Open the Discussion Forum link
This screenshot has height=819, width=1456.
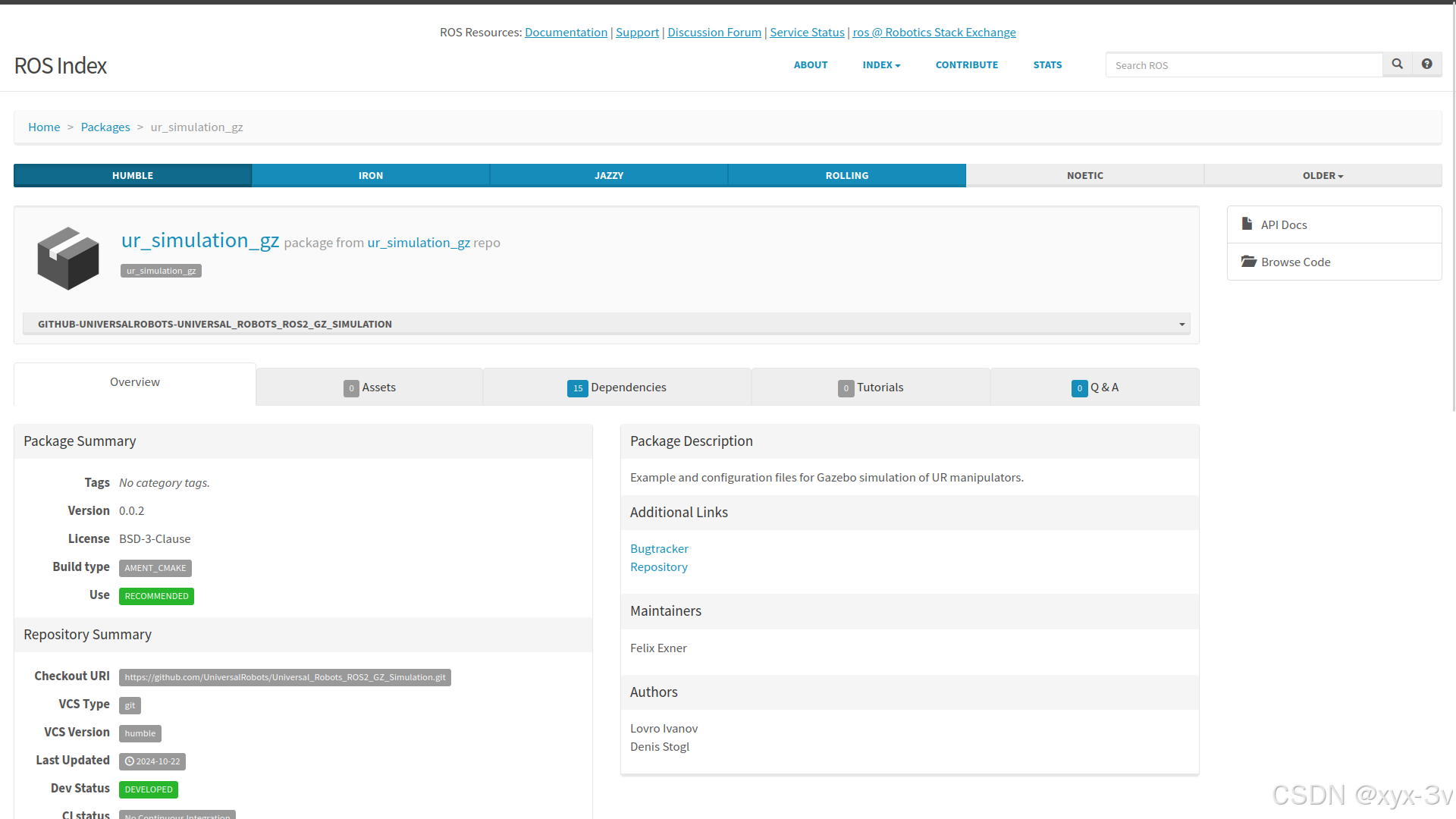point(714,33)
